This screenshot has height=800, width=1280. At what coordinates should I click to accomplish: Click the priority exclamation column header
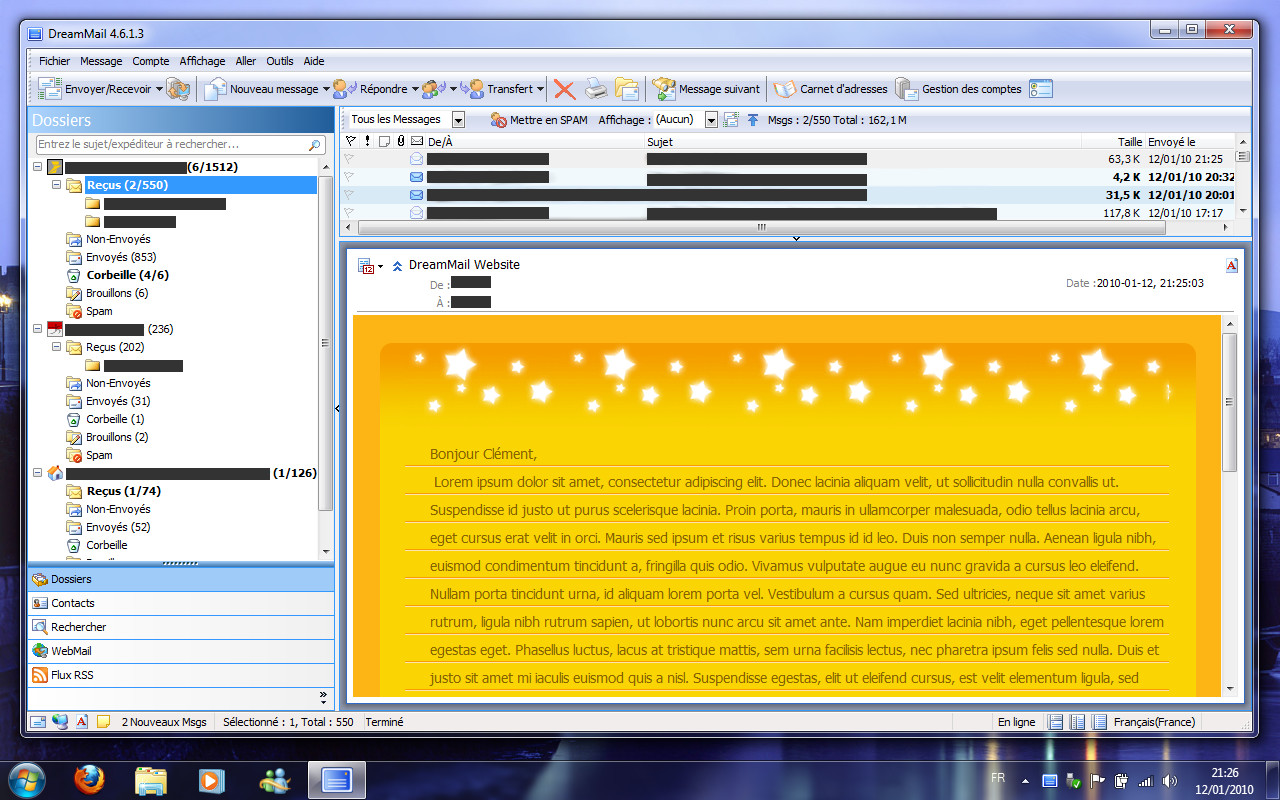click(368, 142)
